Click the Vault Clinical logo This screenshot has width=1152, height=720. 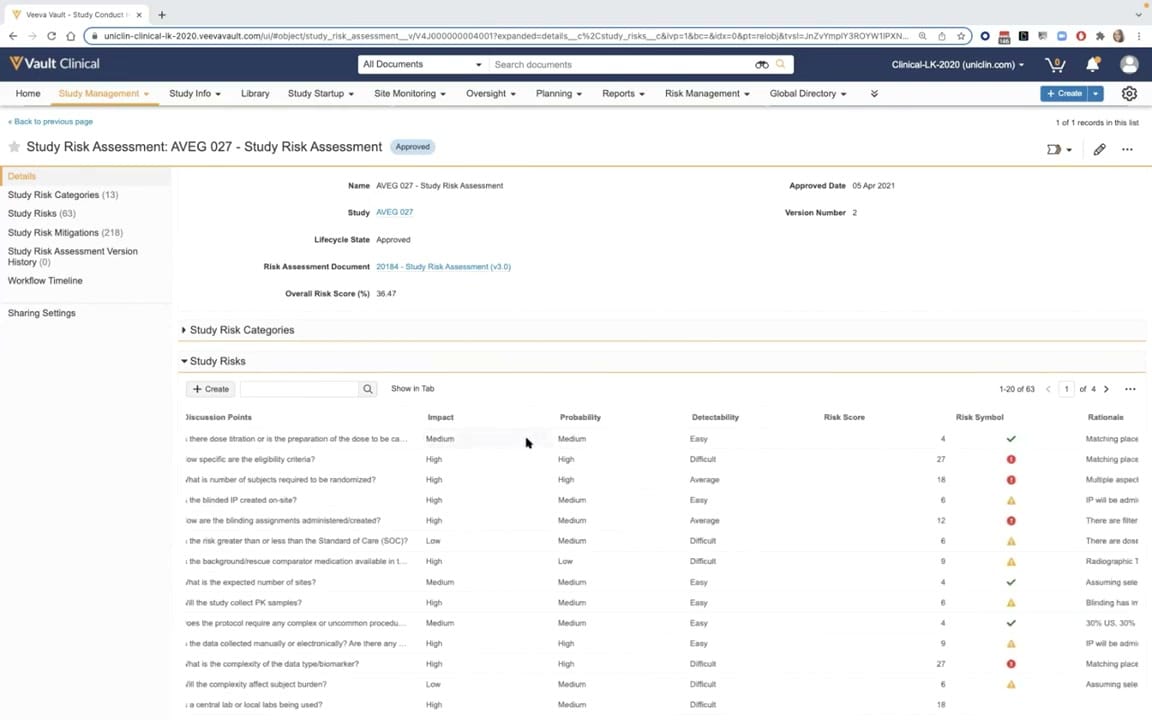[54, 64]
